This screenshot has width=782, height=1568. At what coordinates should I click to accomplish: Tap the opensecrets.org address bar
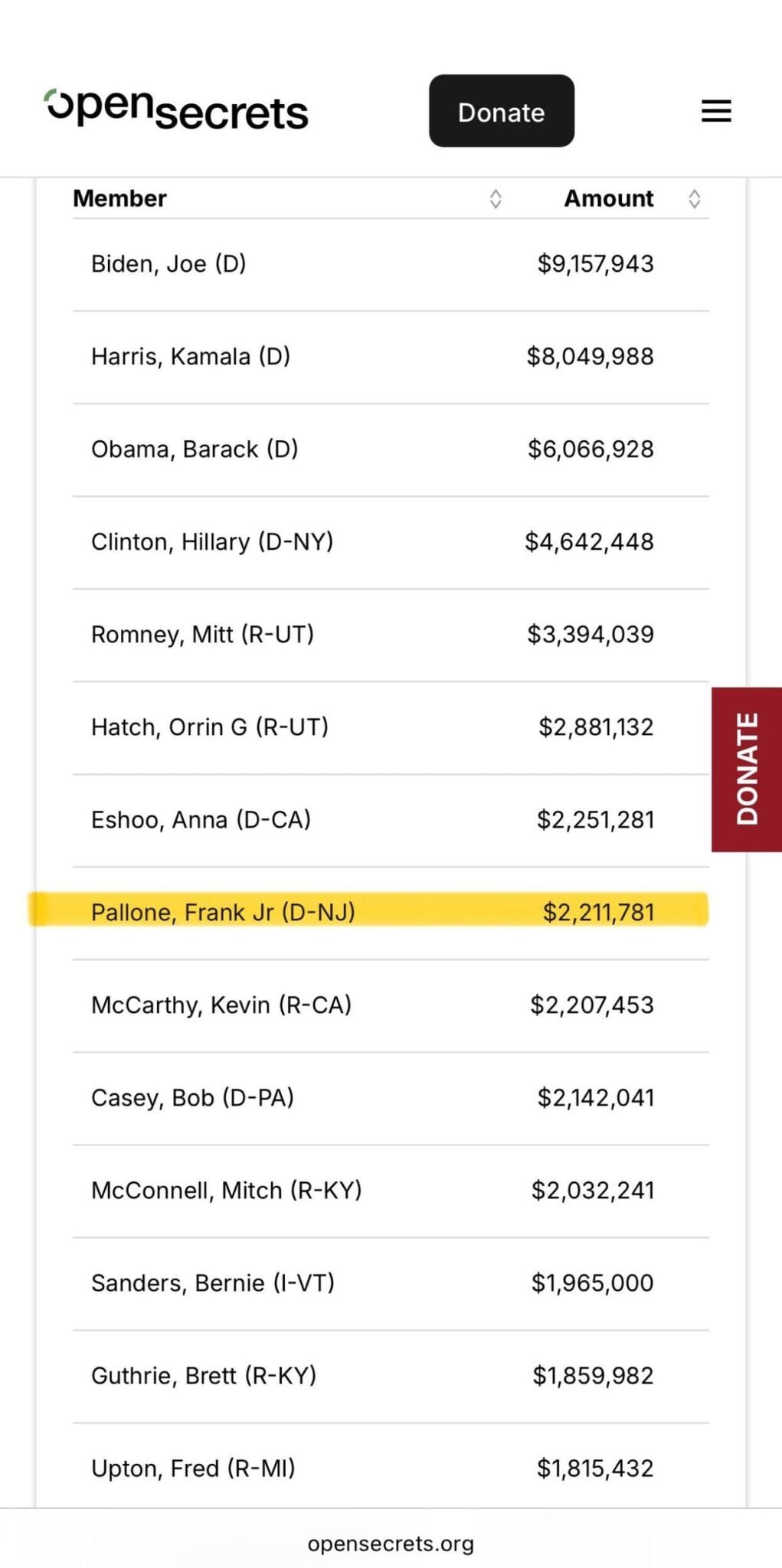[x=391, y=1543]
